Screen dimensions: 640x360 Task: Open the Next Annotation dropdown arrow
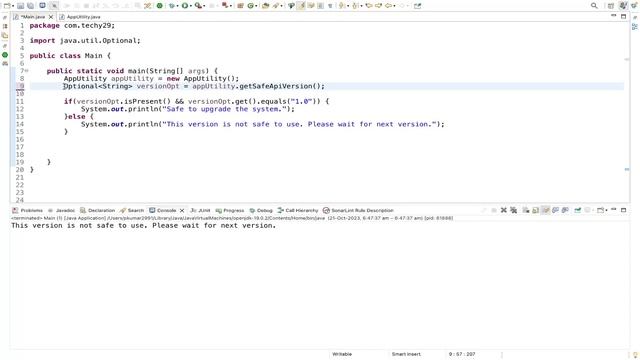[348, 6]
